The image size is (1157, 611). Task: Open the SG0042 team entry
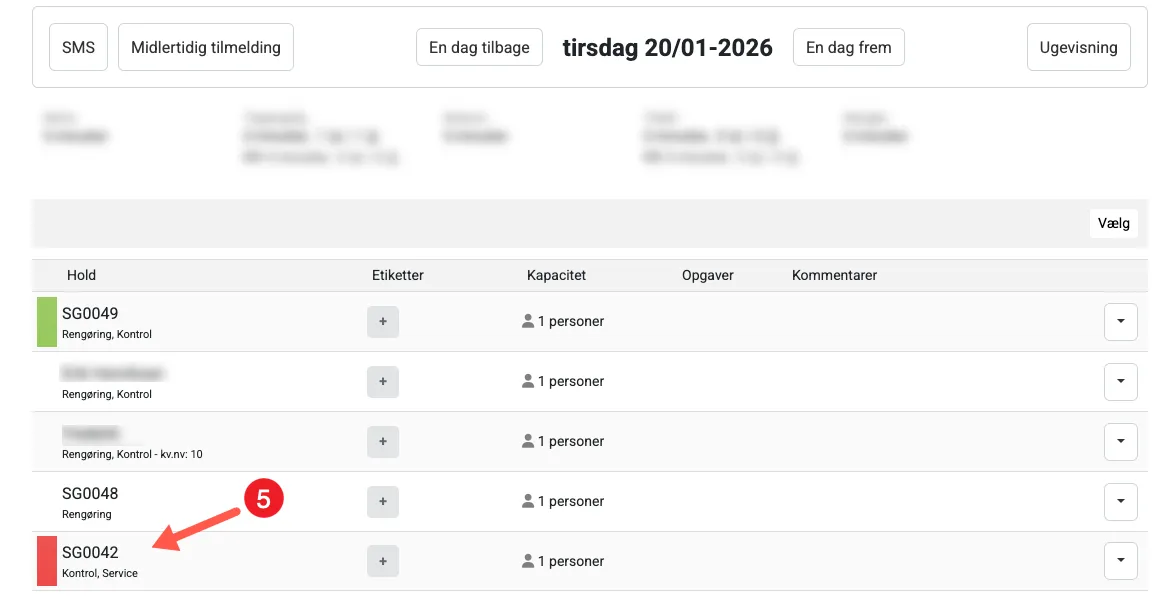[x=90, y=550]
